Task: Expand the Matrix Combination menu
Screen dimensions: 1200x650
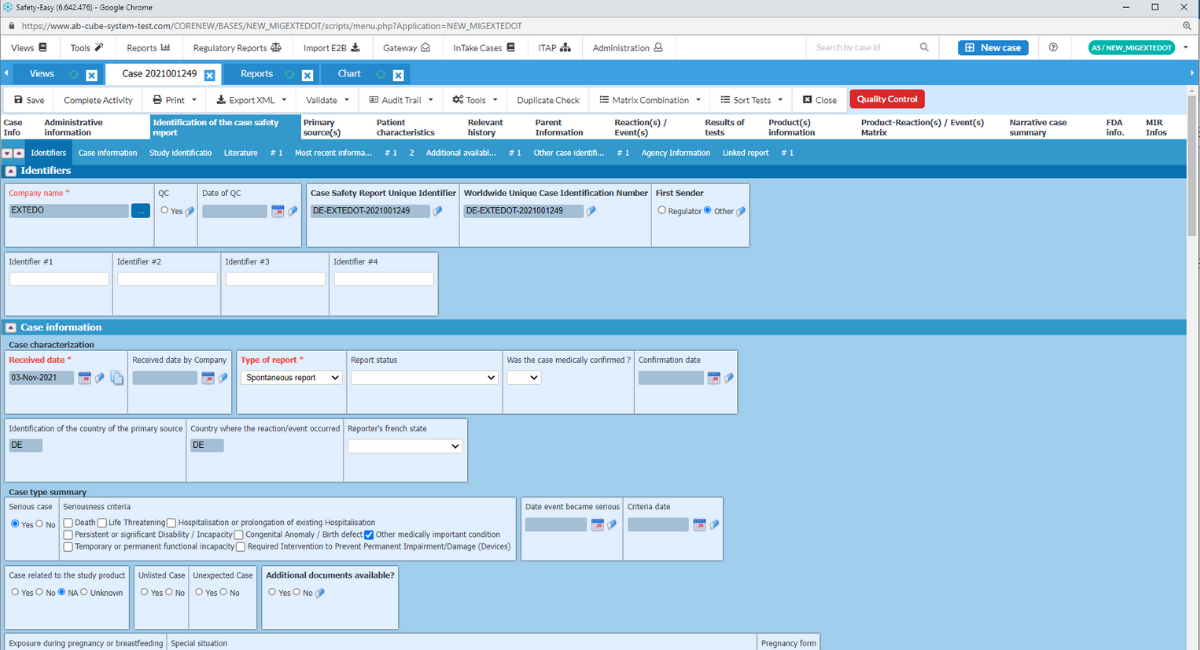Action: coord(648,99)
